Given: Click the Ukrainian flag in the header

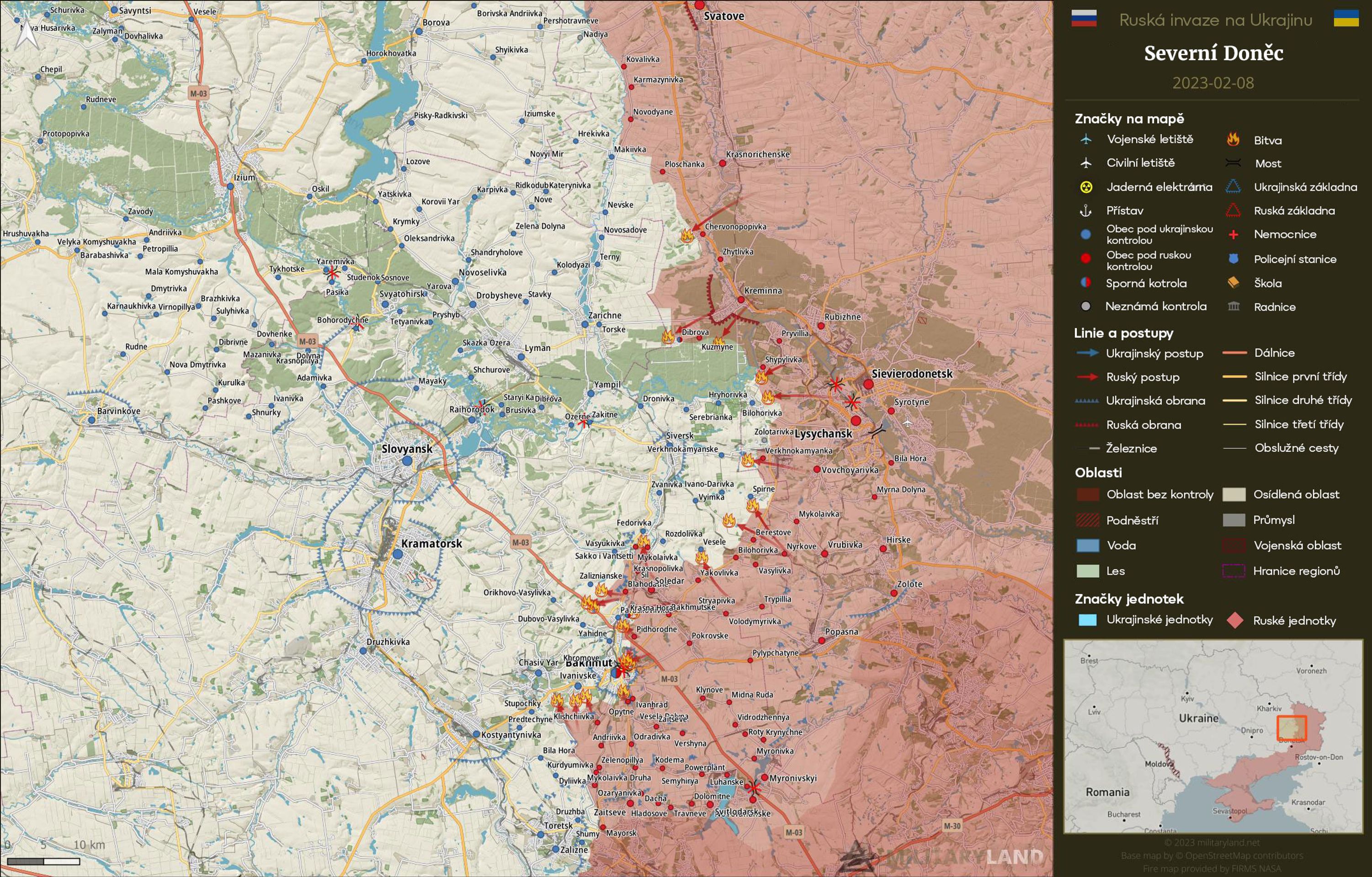Looking at the screenshot, I should coord(1346,18).
